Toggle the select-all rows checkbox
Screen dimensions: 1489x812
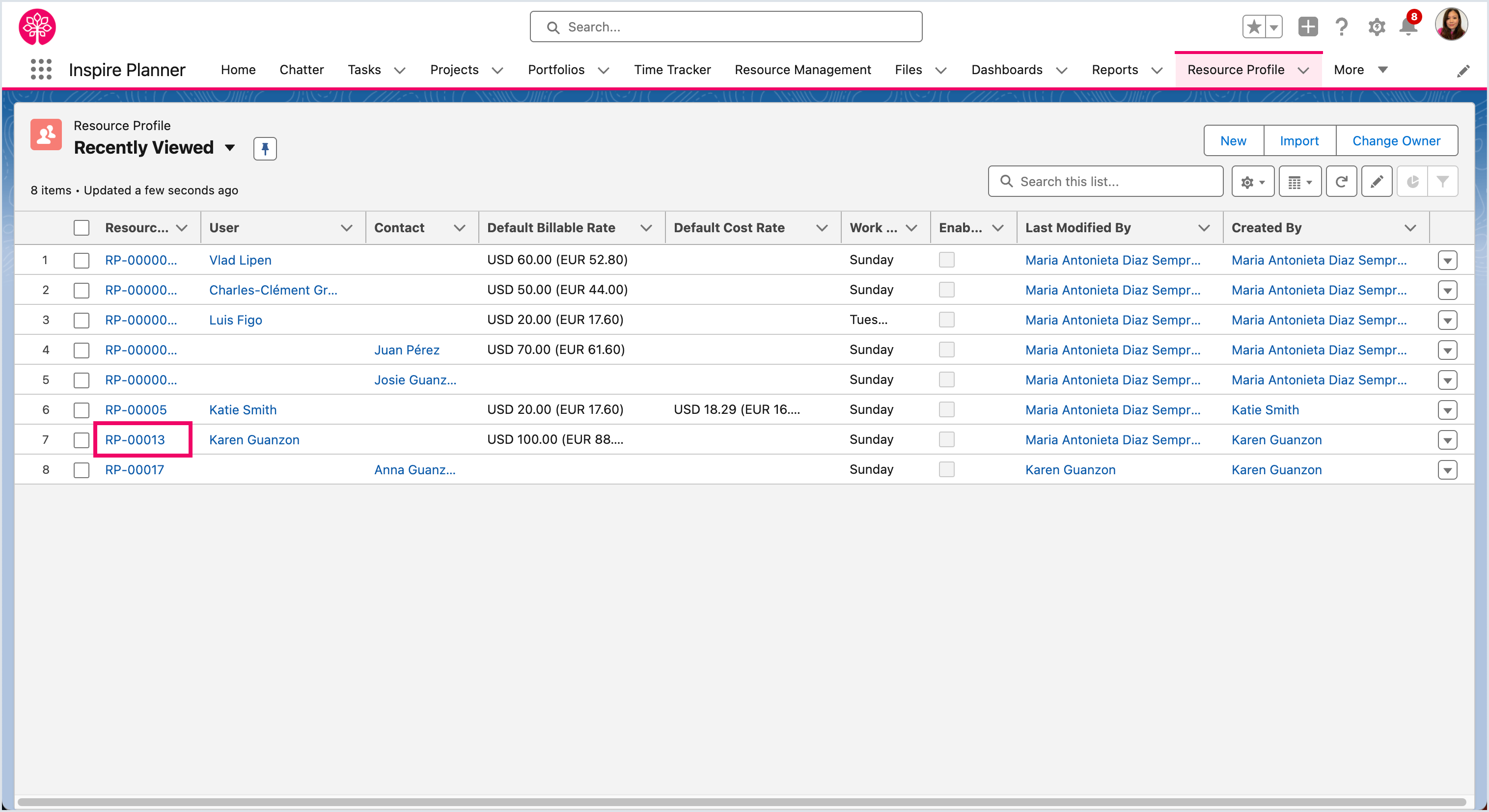click(x=82, y=228)
